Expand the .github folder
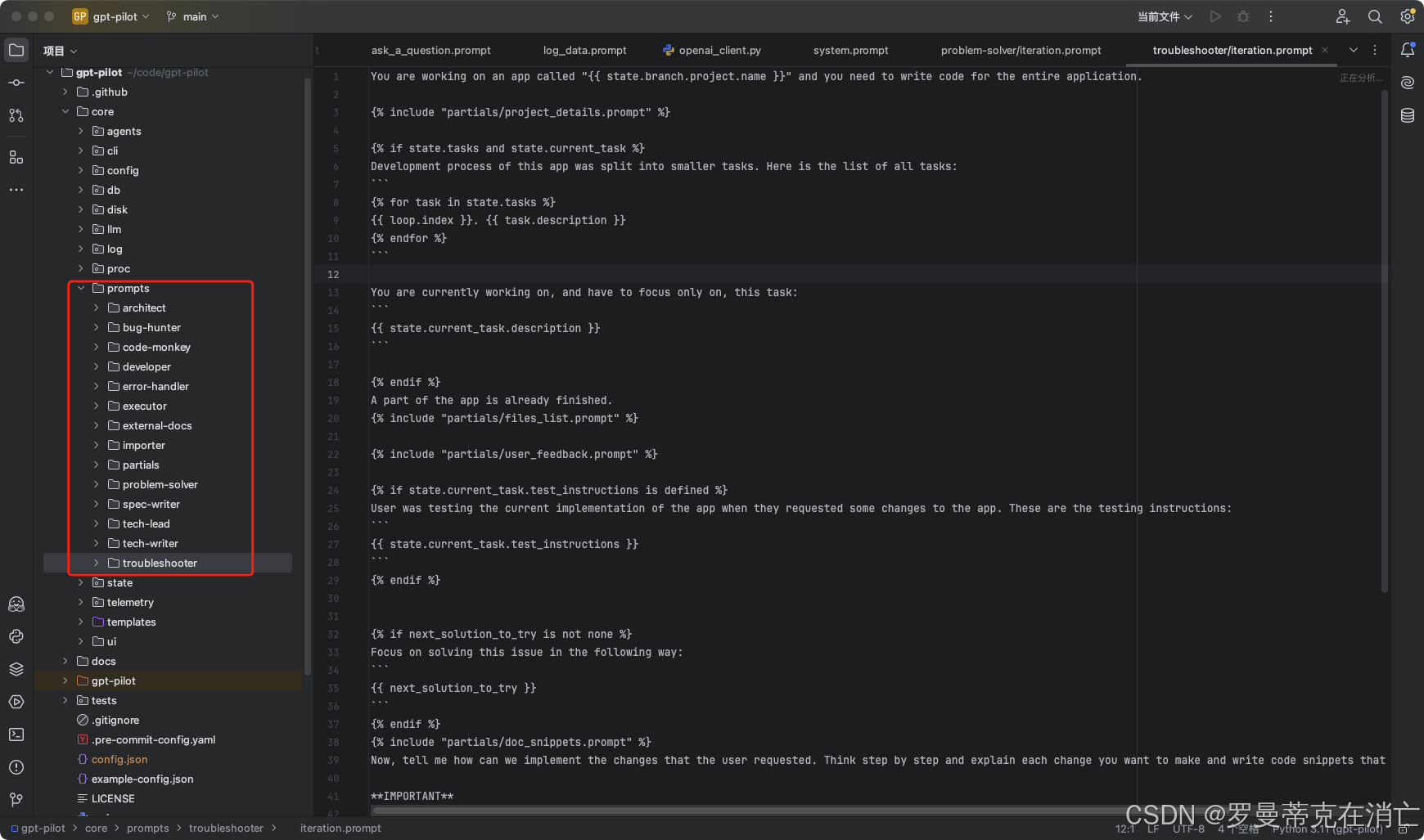This screenshot has width=1424, height=840. [x=65, y=92]
